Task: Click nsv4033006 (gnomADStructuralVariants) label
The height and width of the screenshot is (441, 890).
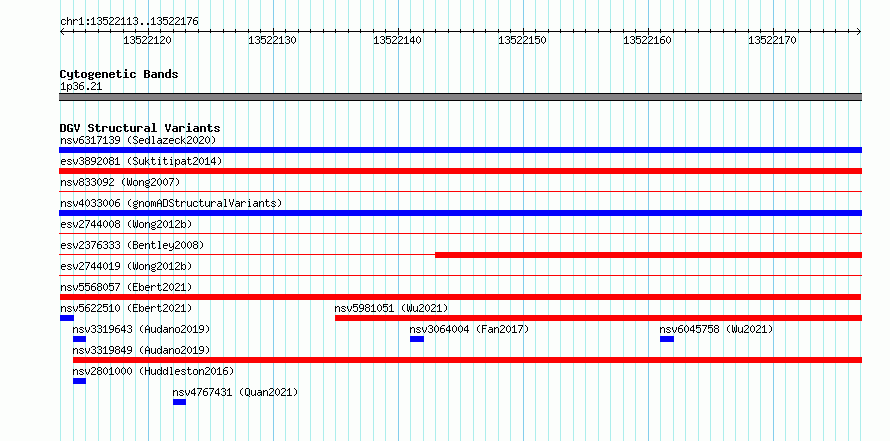Action: (171, 203)
